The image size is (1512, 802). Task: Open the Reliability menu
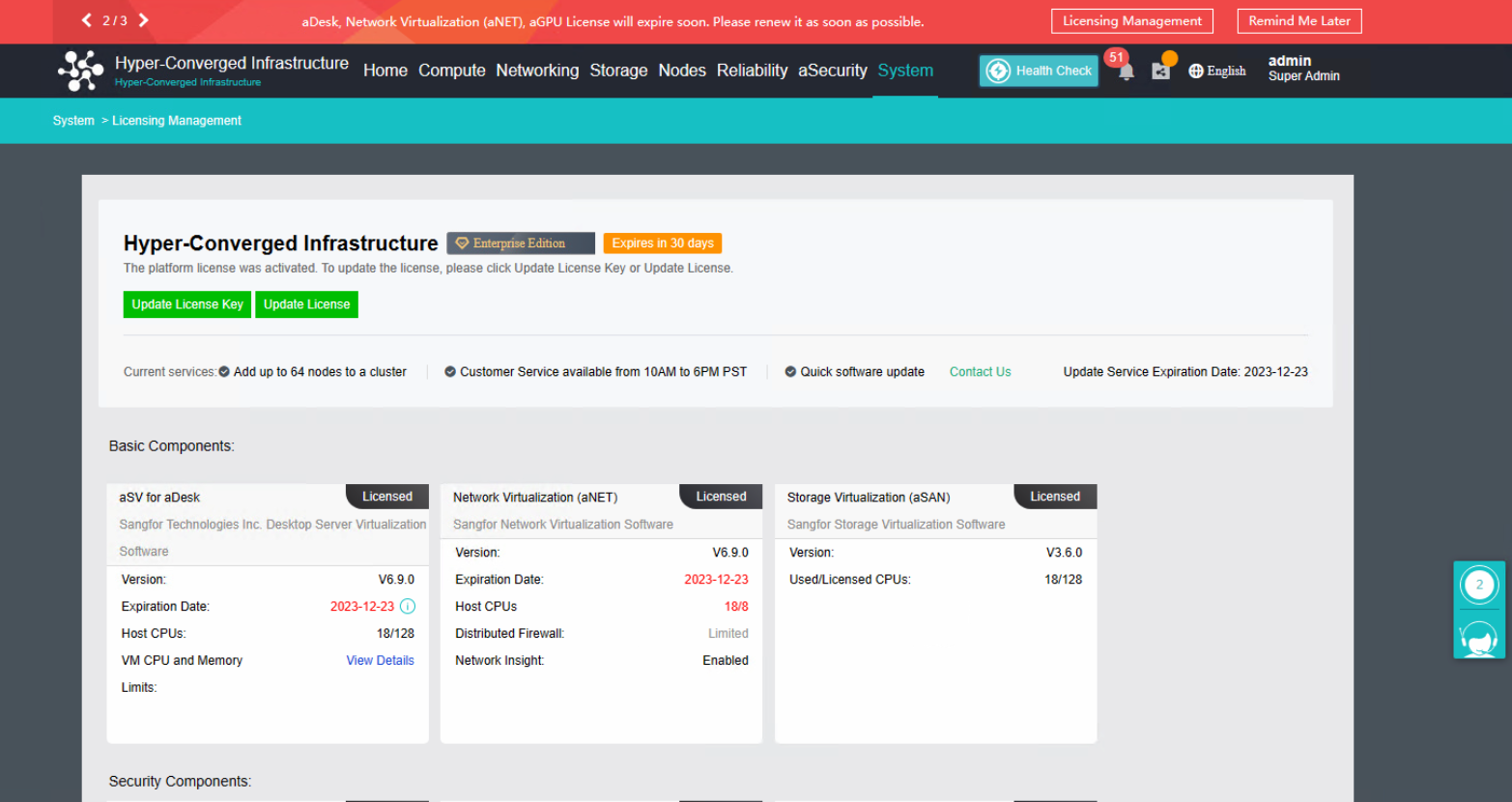coord(752,71)
